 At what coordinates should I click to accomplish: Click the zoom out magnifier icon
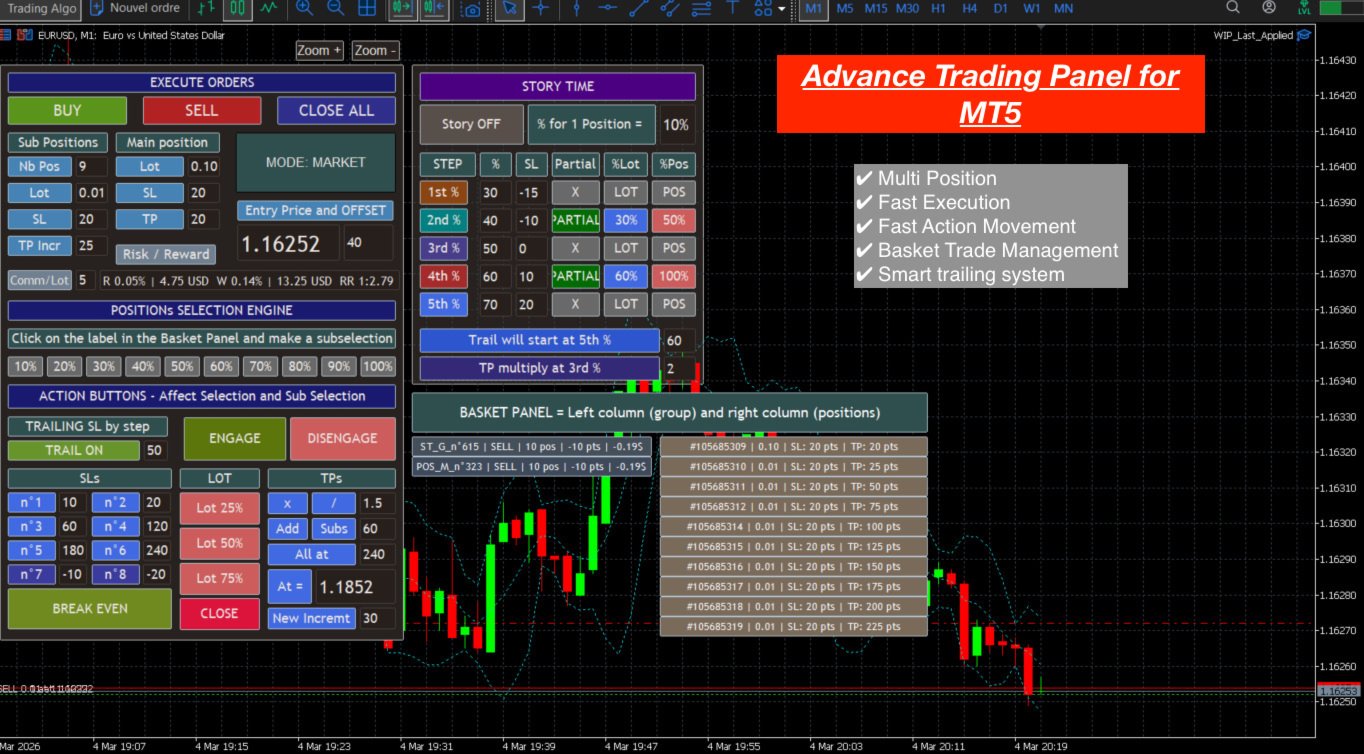(x=335, y=8)
